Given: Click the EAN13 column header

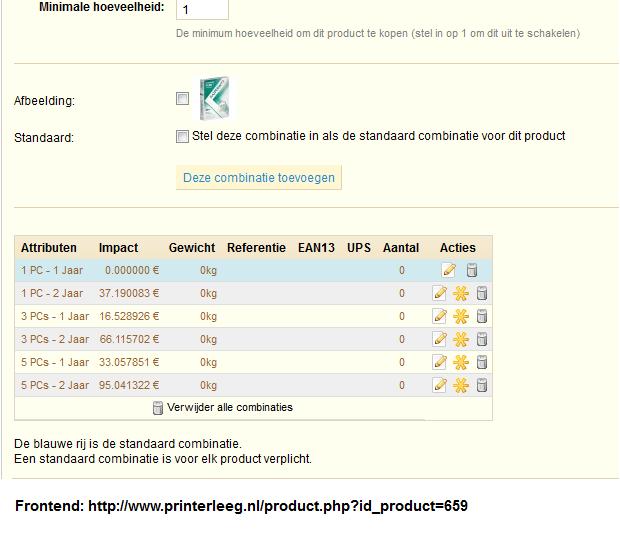Looking at the screenshot, I should [x=316, y=247].
